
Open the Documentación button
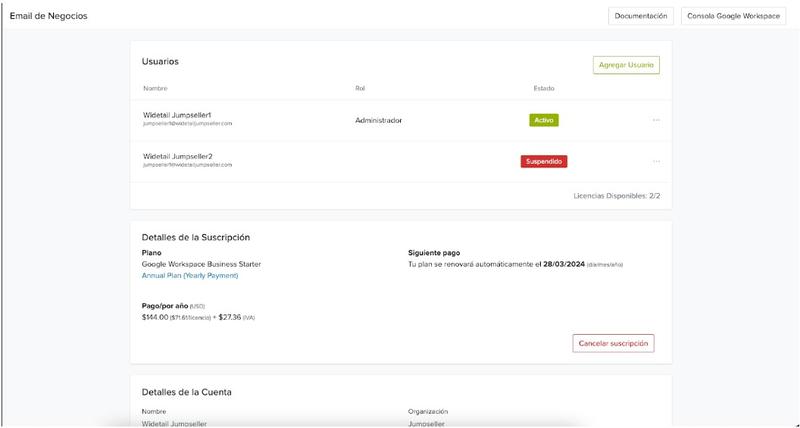tap(641, 16)
